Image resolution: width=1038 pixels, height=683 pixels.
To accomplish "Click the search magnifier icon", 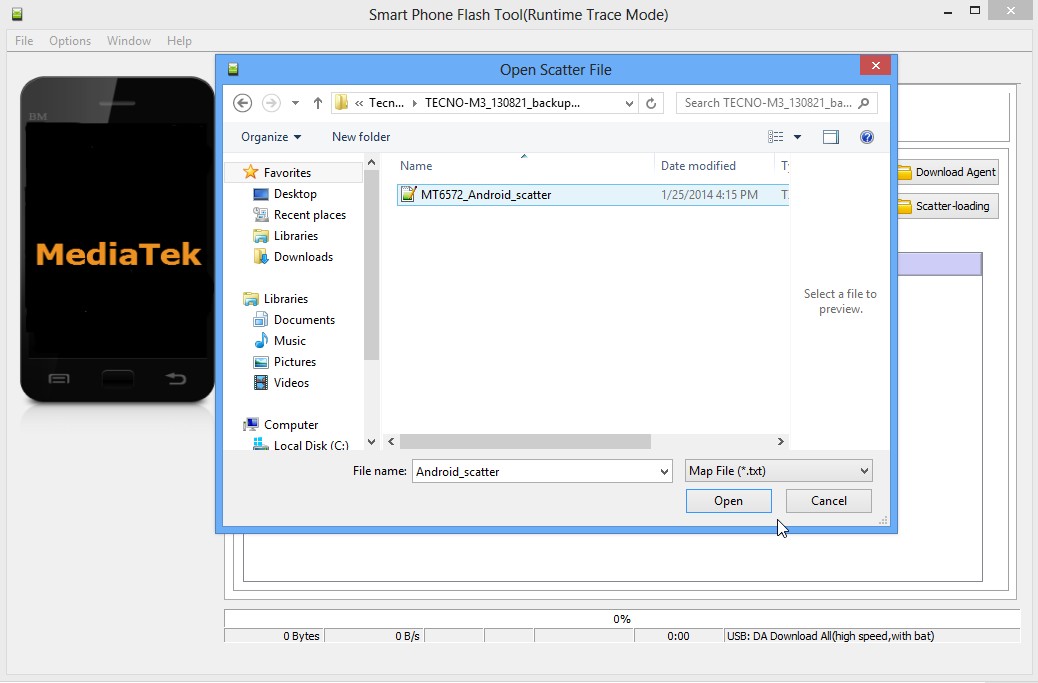I will click(862, 102).
